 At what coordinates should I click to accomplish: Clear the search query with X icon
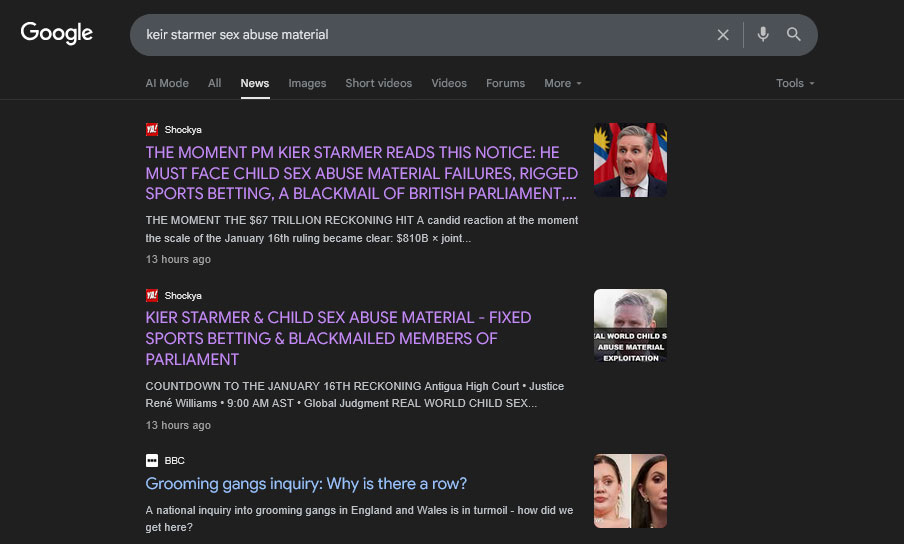coord(723,35)
